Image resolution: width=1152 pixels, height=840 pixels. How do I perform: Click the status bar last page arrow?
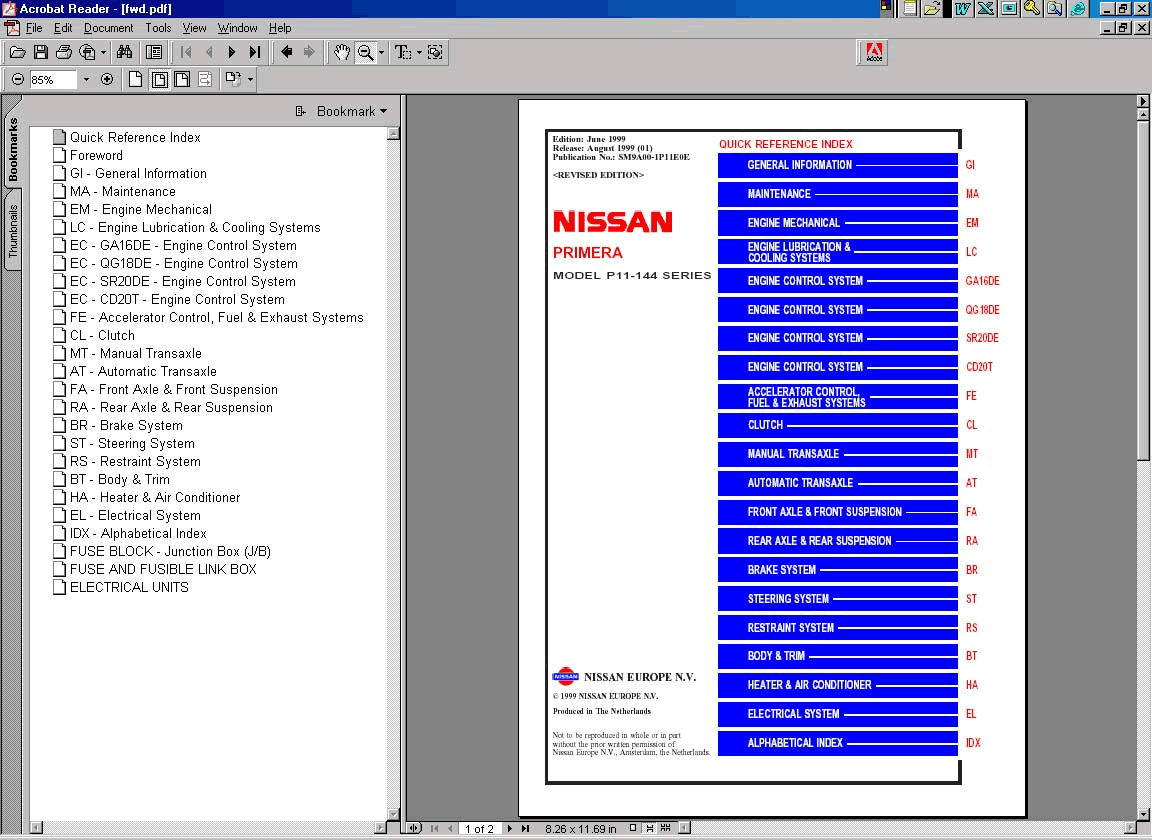(x=525, y=828)
